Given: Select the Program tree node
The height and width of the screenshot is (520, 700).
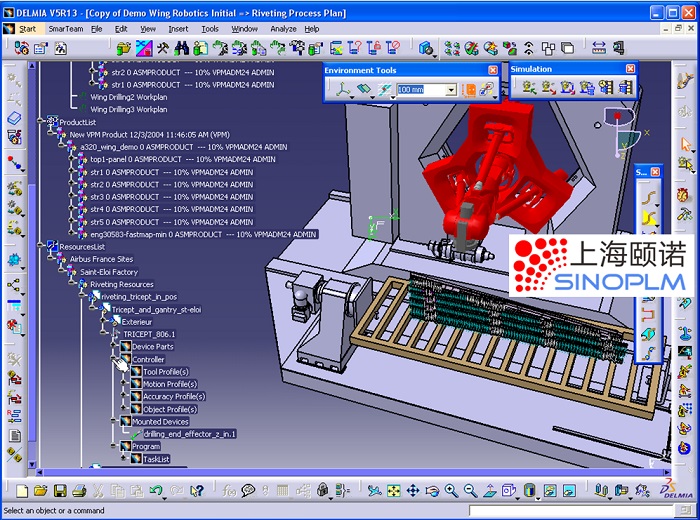Looking at the screenshot, I should coord(146,446).
